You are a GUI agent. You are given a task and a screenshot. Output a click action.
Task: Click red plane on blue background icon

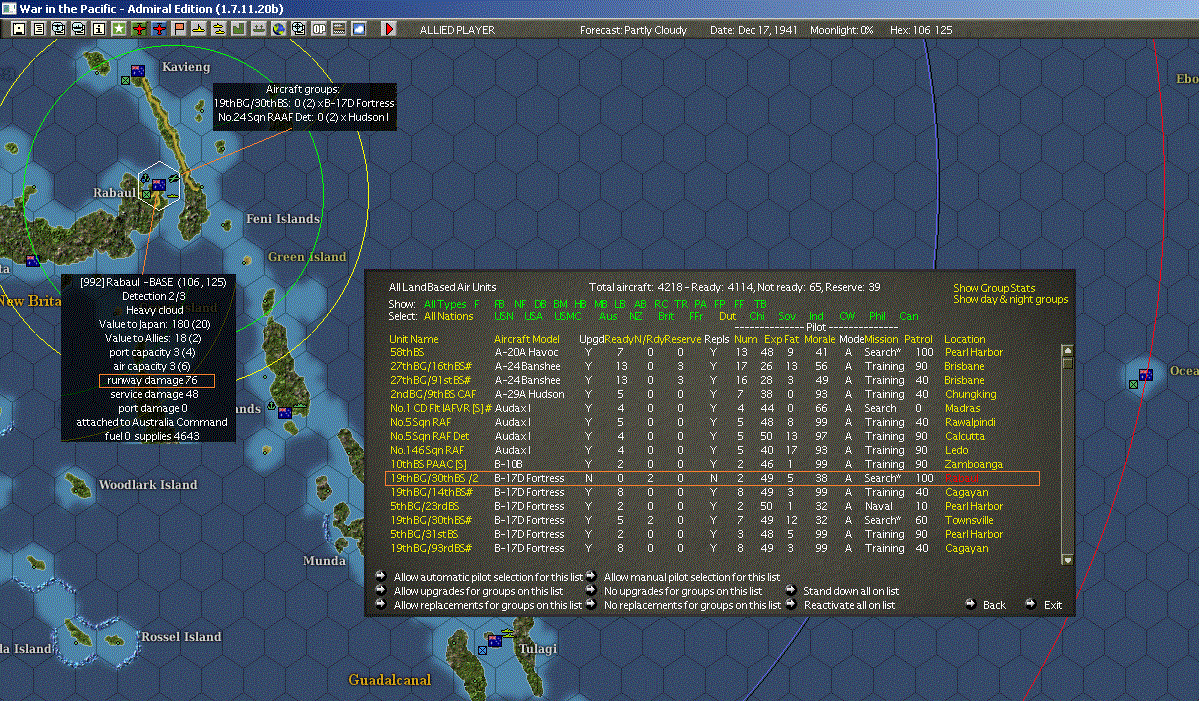click(x=159, y=29)
